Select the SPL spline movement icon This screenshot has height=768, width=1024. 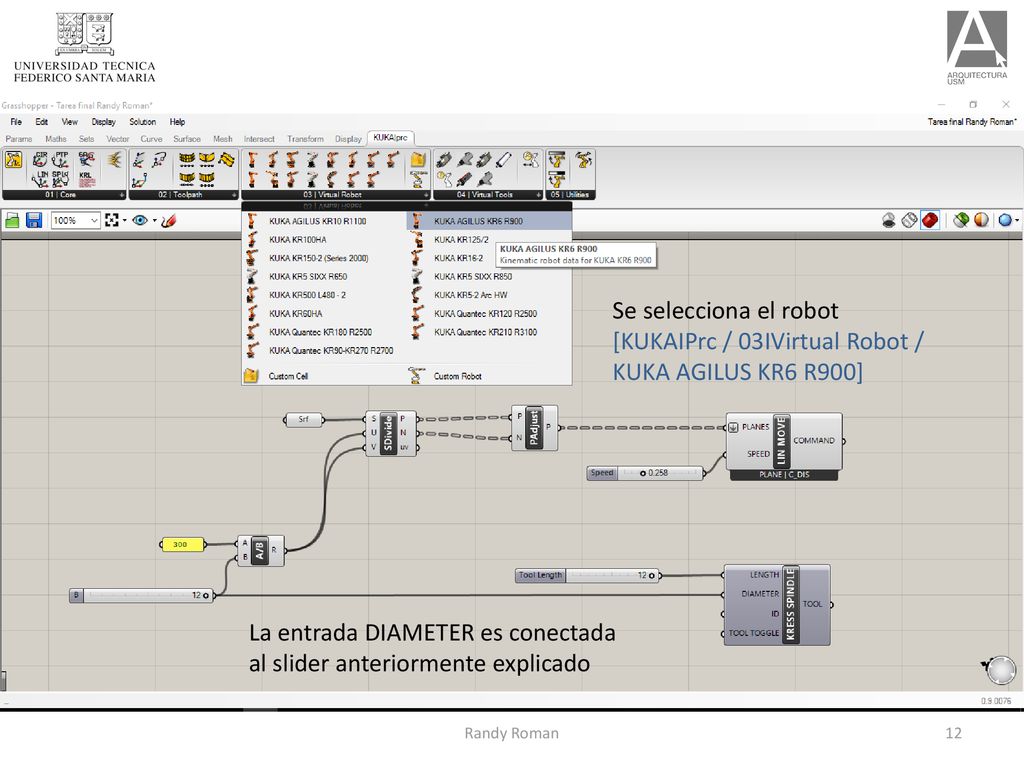[x=61, y=178]
